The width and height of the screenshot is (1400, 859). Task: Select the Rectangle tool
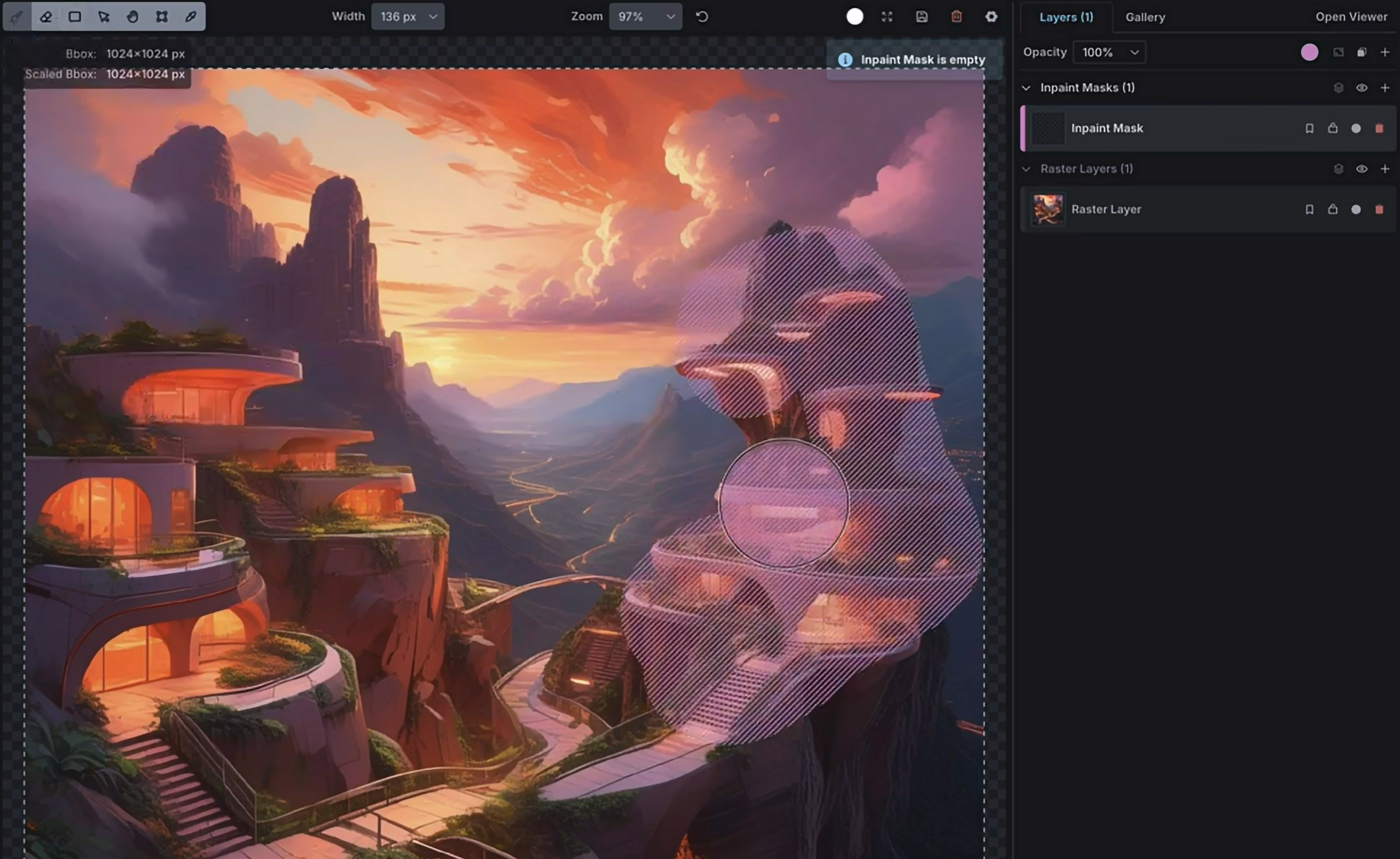(x=75, y=16)
